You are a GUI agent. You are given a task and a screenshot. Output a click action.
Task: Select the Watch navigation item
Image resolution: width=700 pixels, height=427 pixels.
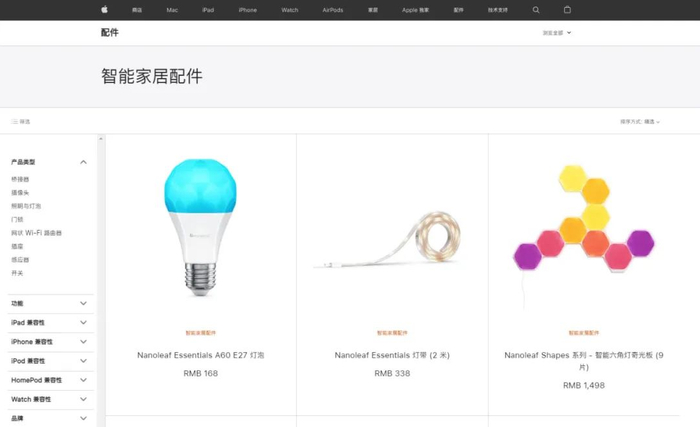pos(290,10)
